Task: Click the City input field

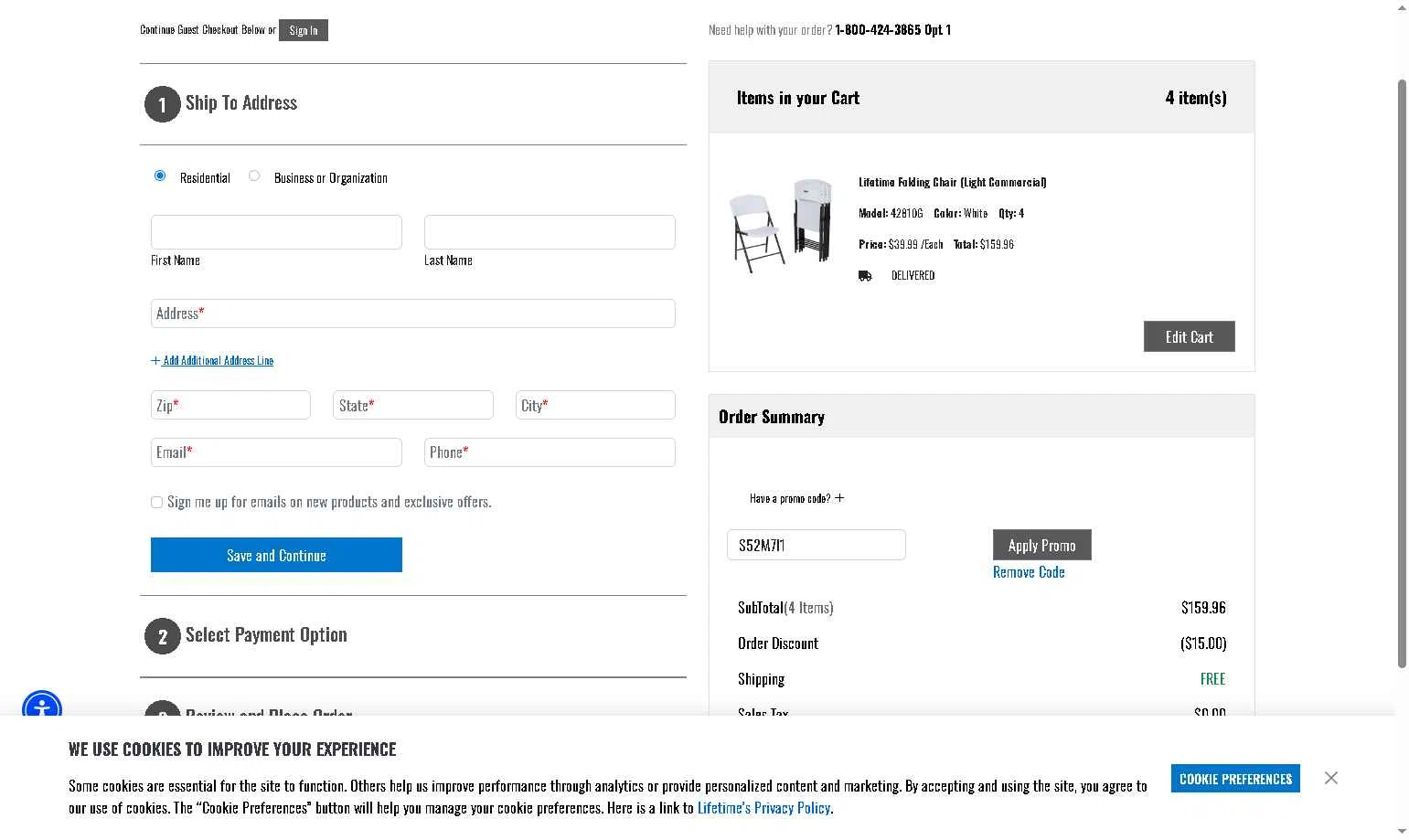Action: point(595,405)
